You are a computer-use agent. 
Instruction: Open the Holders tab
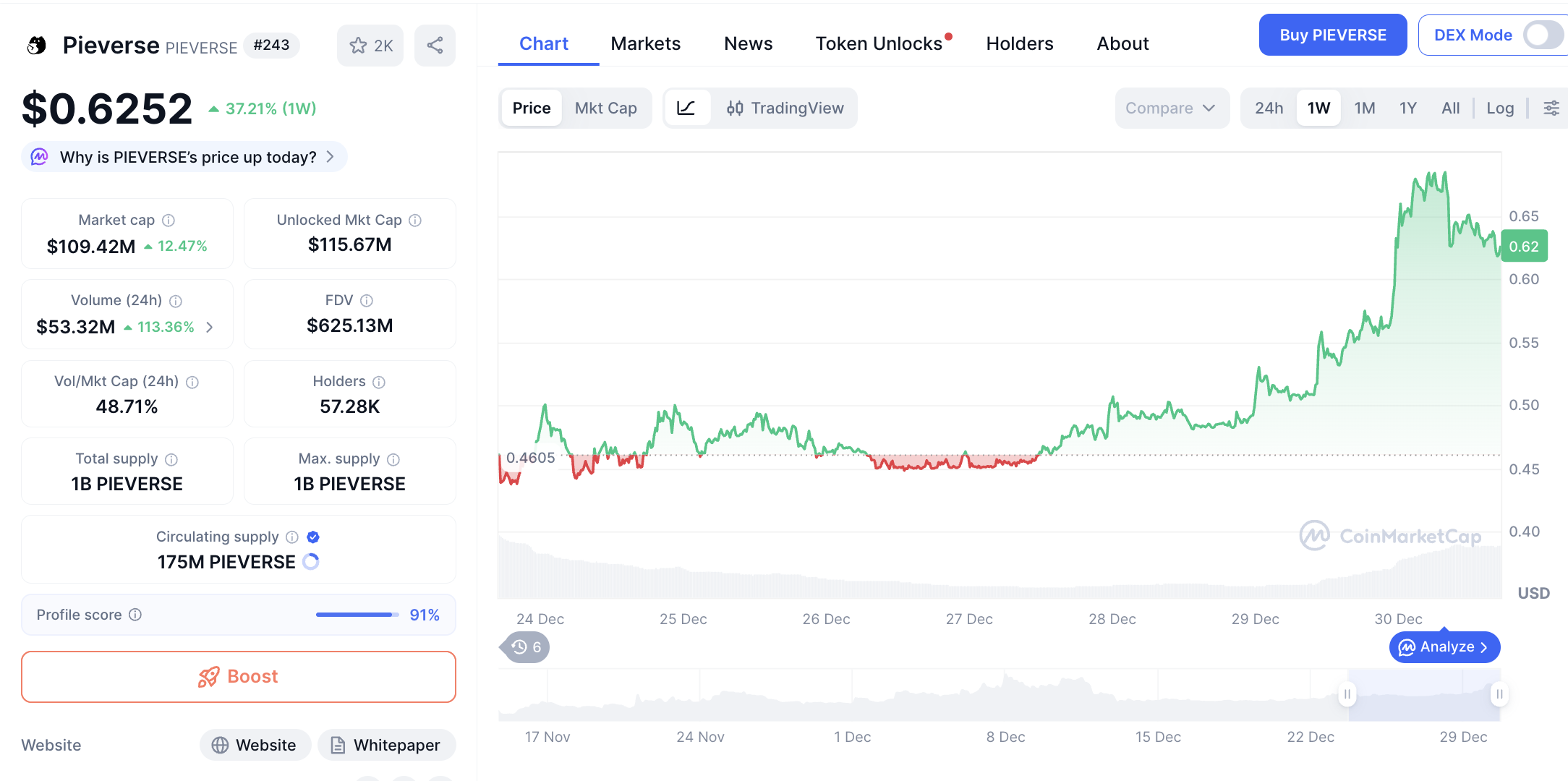pyautogui.click(x=1019, y=43)
